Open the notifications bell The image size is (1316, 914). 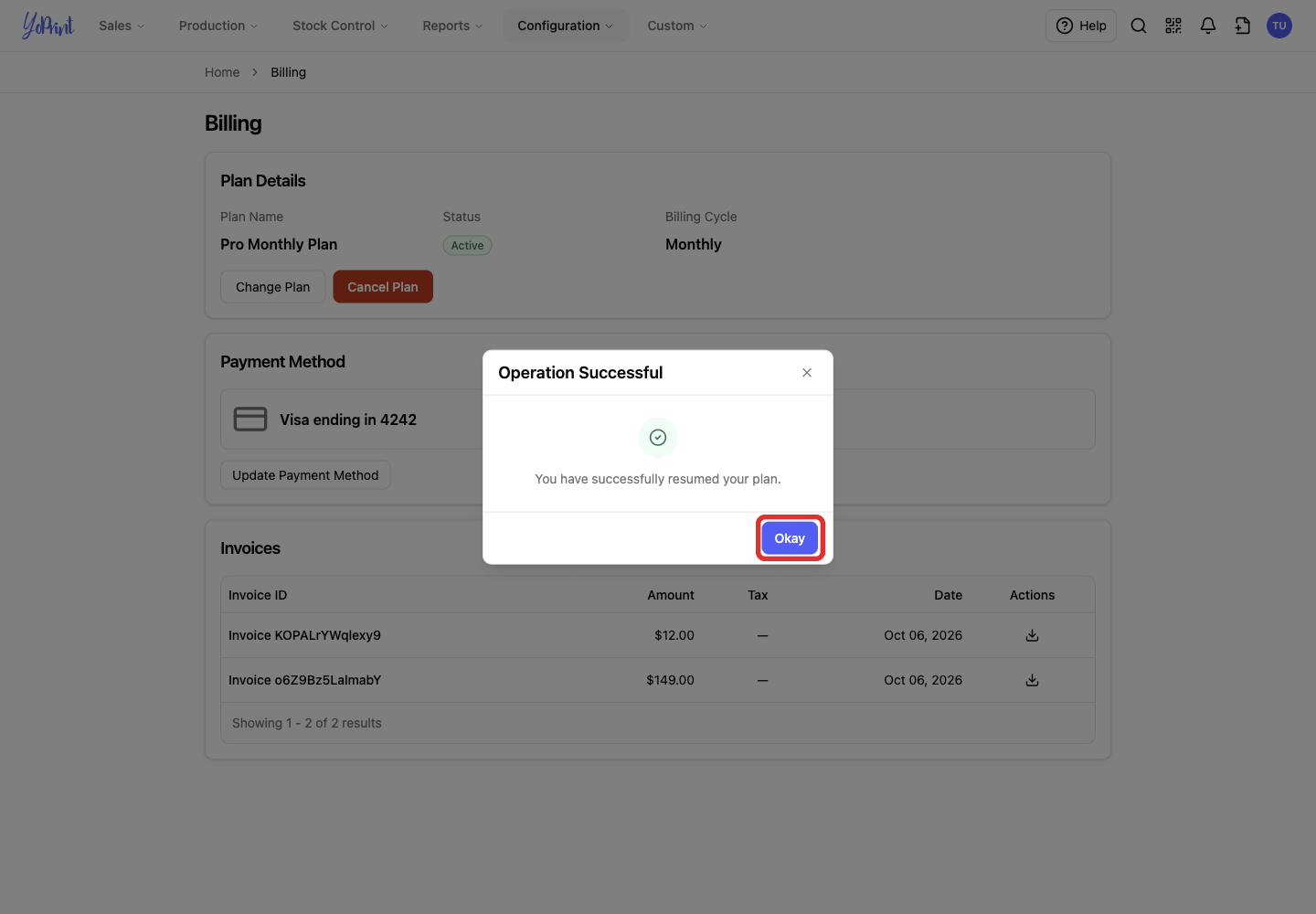(1208, 26)
